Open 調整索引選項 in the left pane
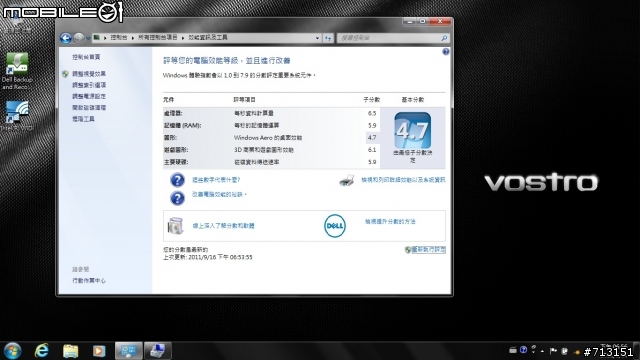Image resolution: width=640 pixels, height=360 pixels. tap(89, 85)
